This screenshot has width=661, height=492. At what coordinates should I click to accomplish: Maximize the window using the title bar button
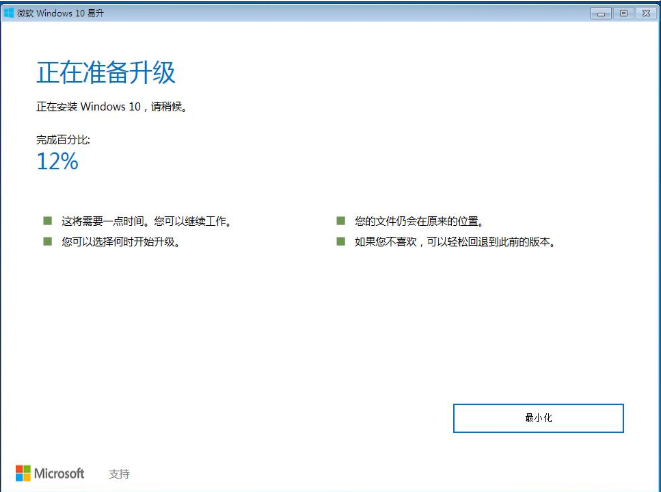tap(624, 12)
